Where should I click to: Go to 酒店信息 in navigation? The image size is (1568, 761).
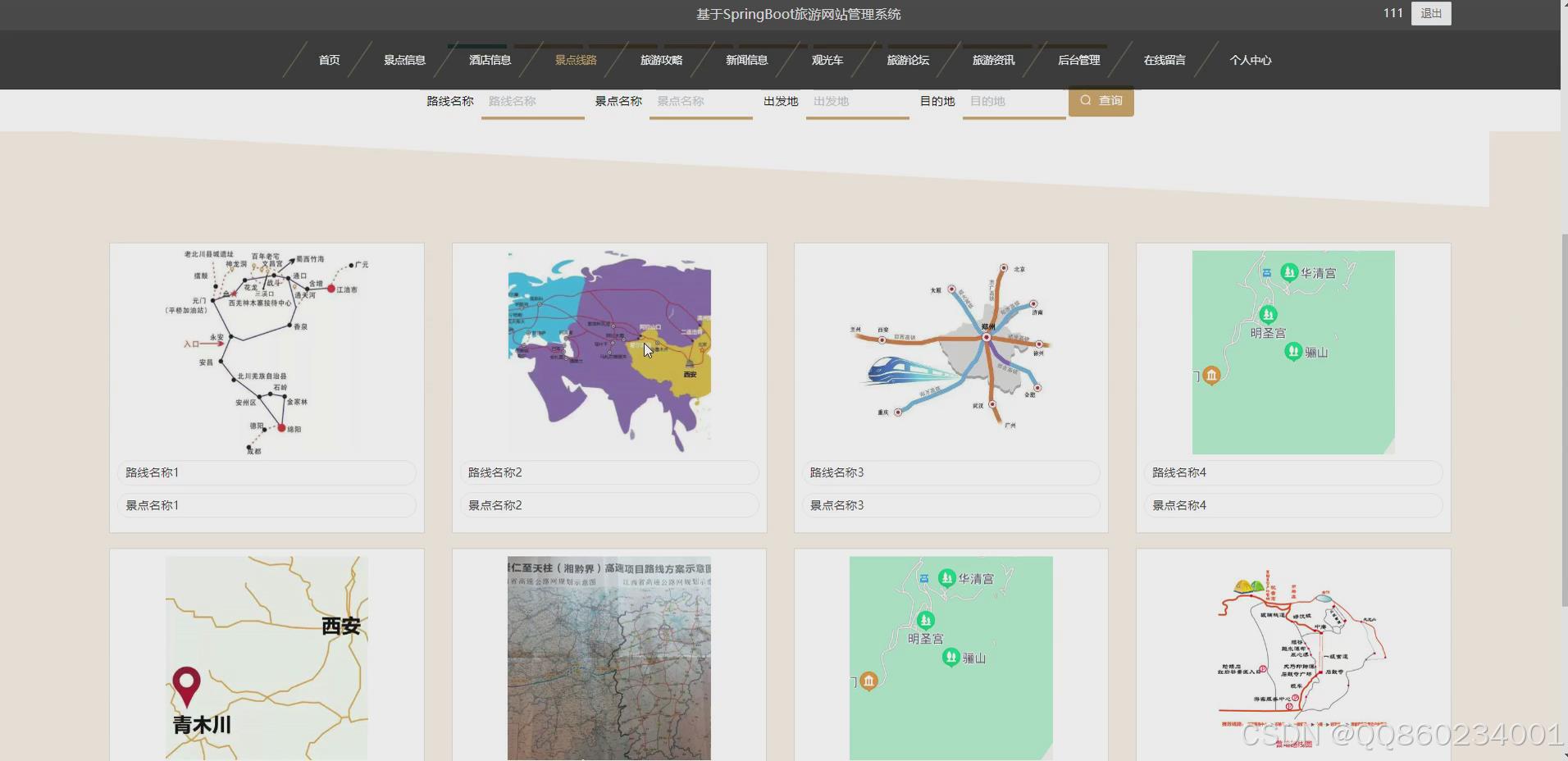[490, 60]
